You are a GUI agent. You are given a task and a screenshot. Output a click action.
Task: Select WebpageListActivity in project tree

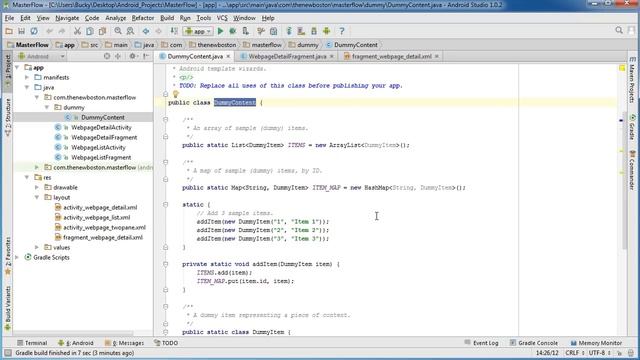point(98,147)
